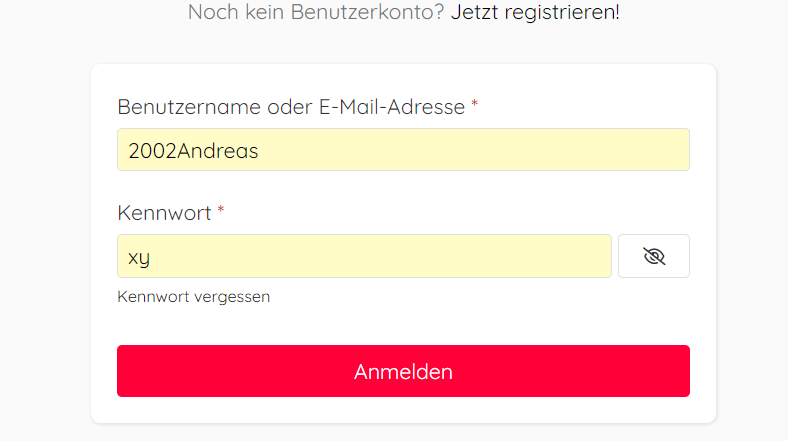Click into the Kennwort input field

[364, 256]
